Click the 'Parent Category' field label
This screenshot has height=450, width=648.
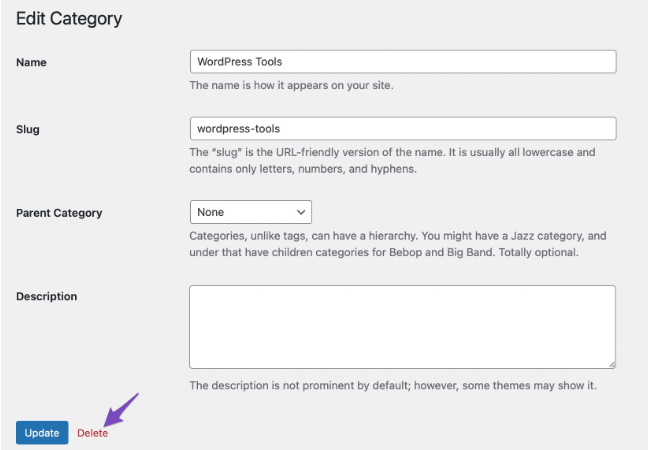pos(59,213)
